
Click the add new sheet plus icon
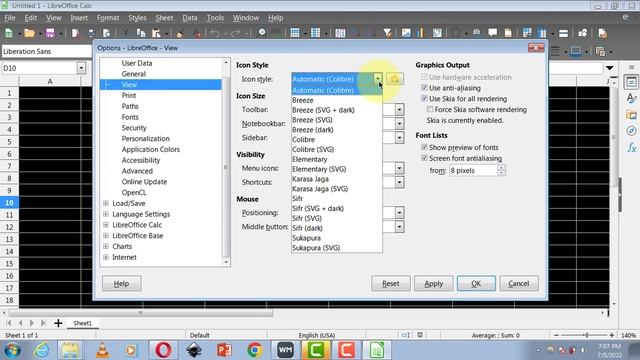click(x=58, y=323)
